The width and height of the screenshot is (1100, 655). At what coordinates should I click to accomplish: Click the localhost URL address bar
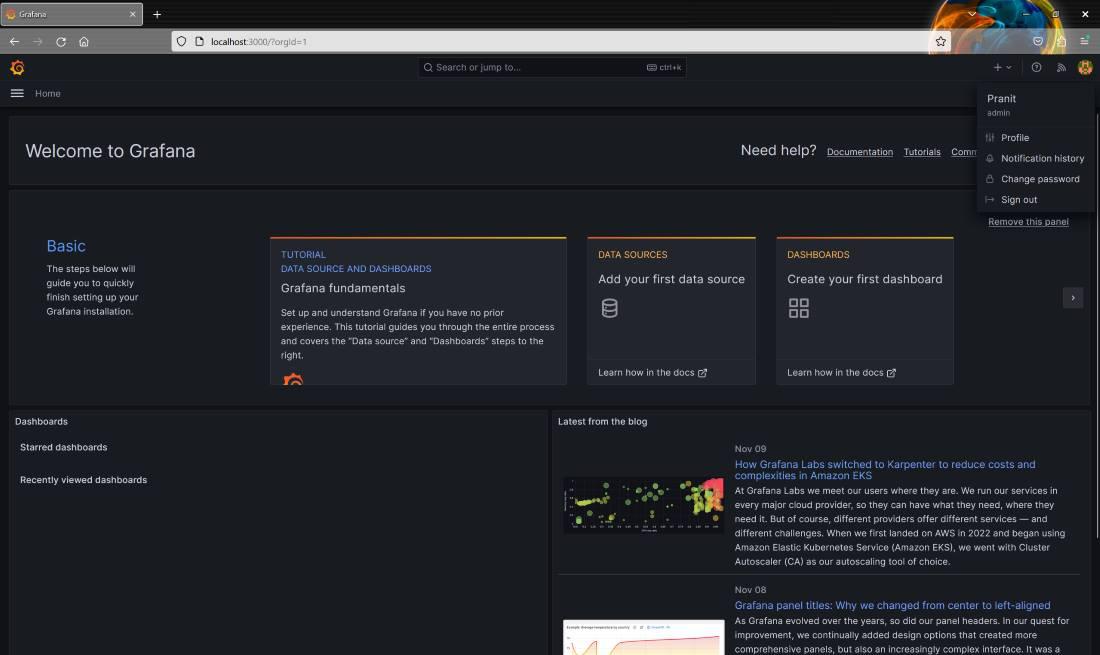[x=561, y=41]
